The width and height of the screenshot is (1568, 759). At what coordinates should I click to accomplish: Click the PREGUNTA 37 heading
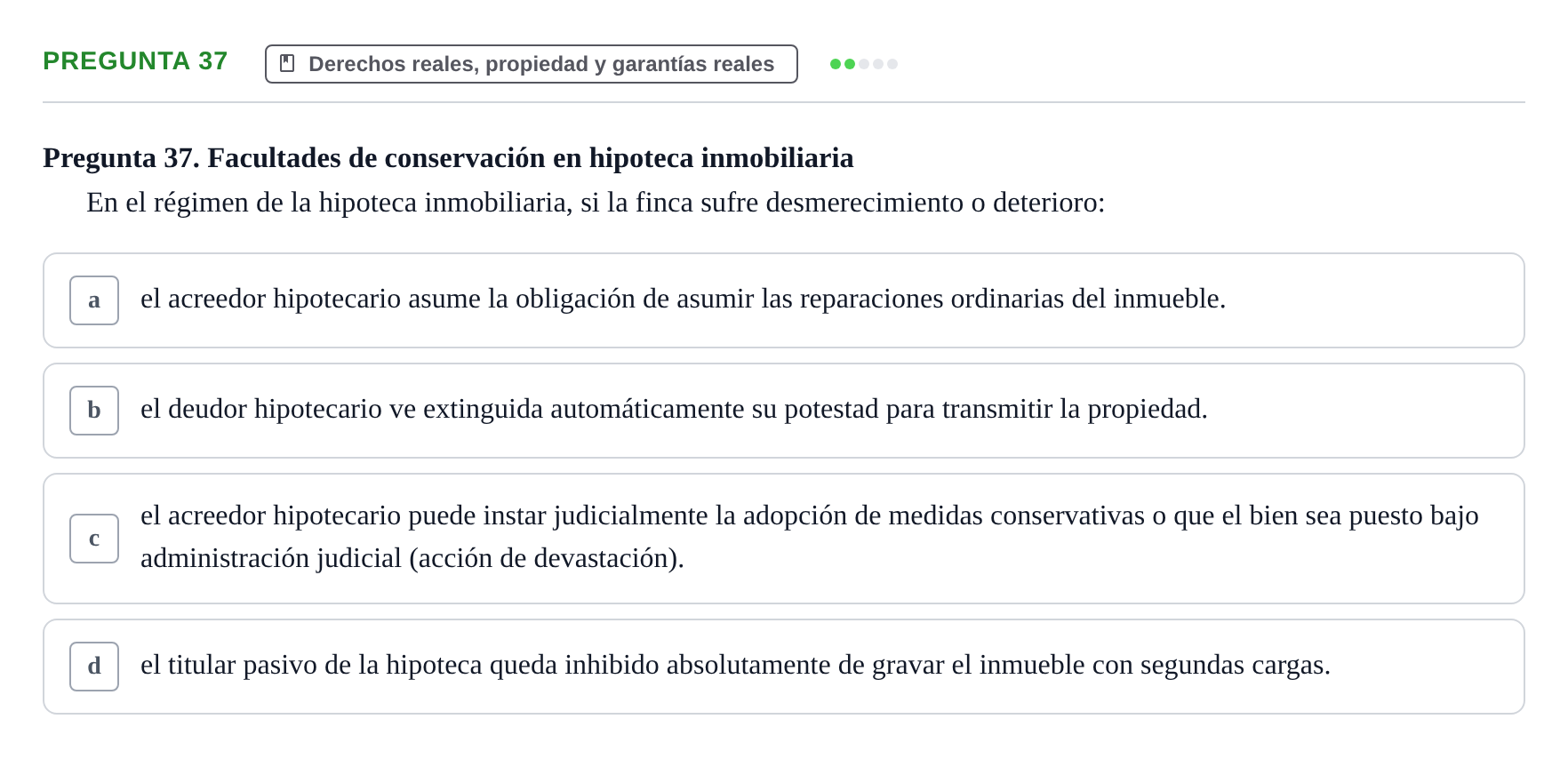tap(135, 61)
